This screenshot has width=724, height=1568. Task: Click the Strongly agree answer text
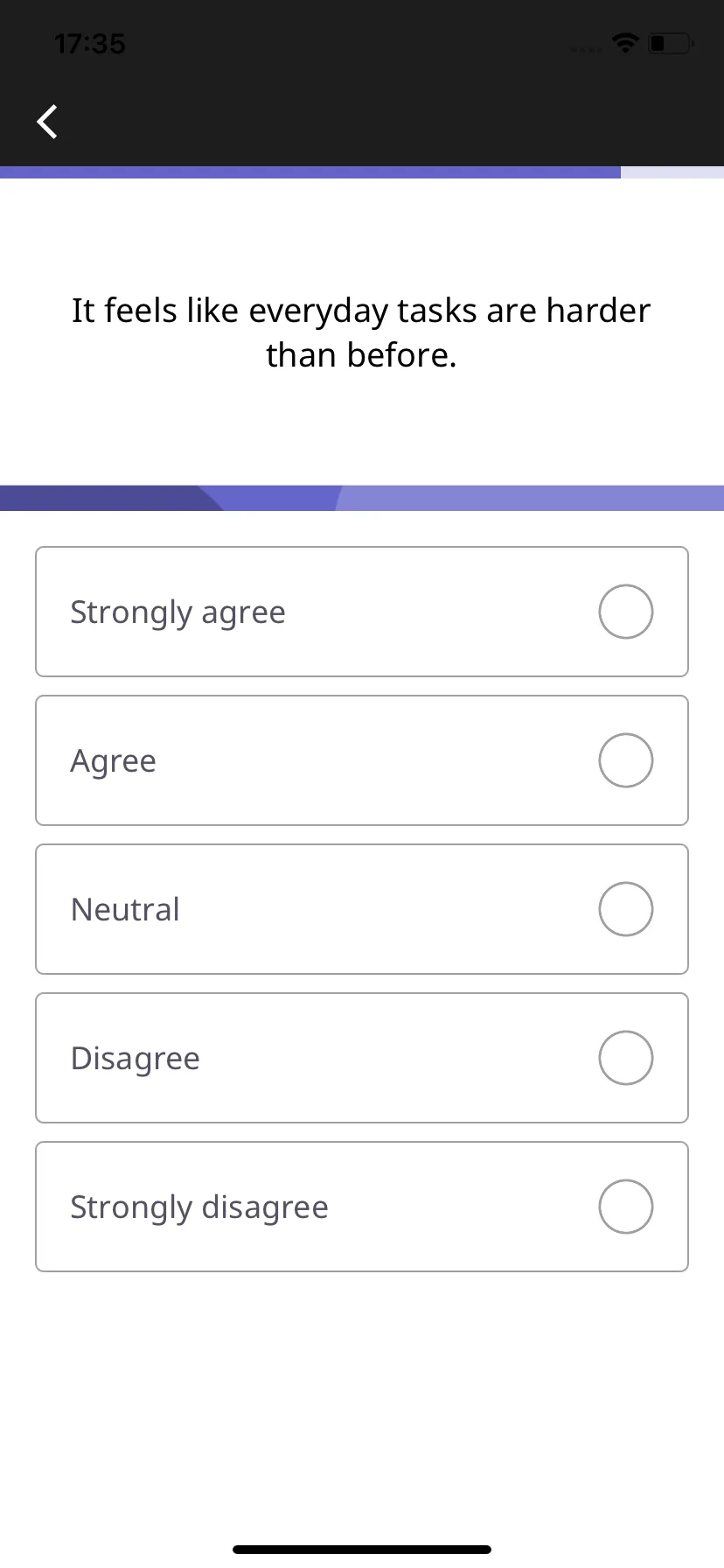(x=178, y=613)
